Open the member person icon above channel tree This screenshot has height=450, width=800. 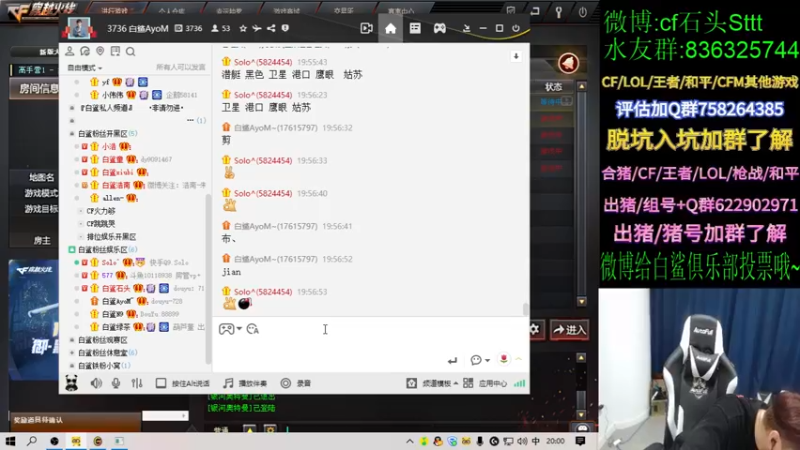pyautogui.click(x=69, y=51)
